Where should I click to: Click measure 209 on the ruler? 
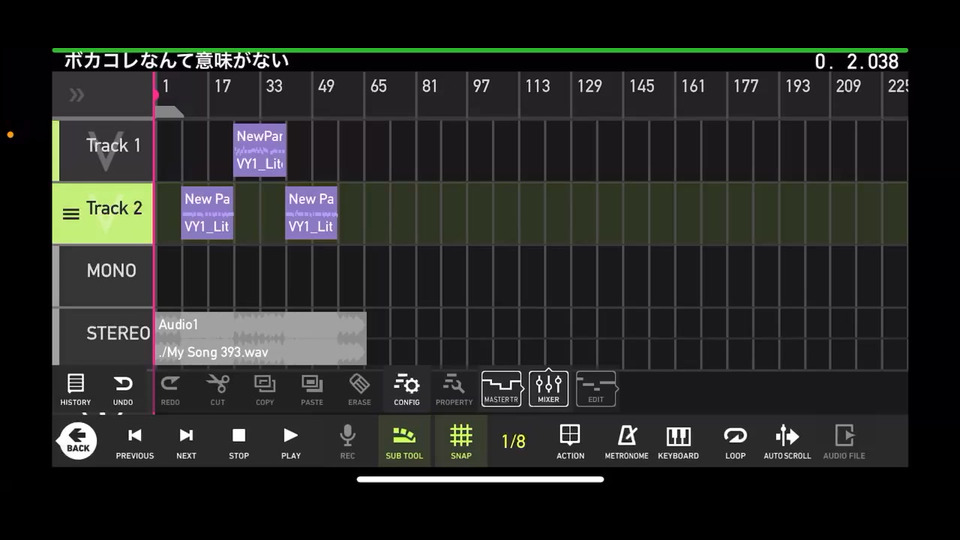click(849, 86)
